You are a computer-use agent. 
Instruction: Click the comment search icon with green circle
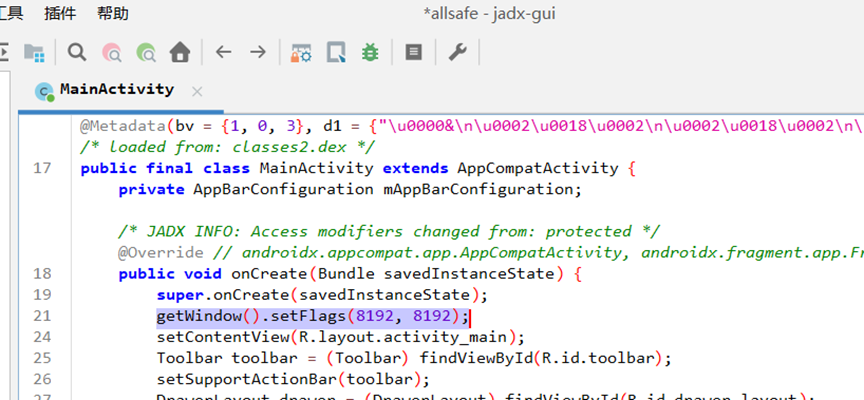click(146, 53)
